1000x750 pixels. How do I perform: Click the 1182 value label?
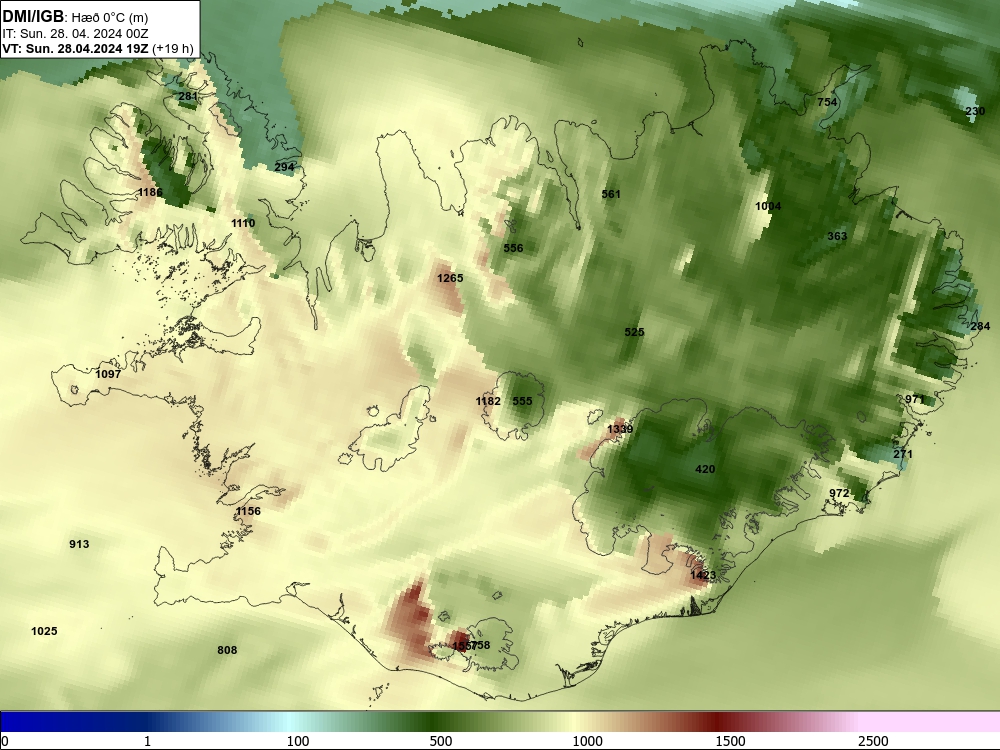(488, 401)
